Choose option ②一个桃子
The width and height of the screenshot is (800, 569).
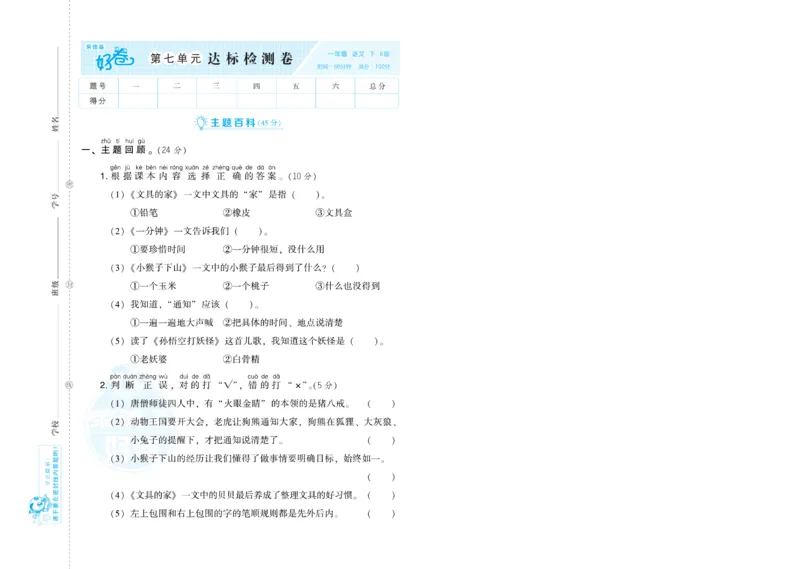click(x=246, y=286)
